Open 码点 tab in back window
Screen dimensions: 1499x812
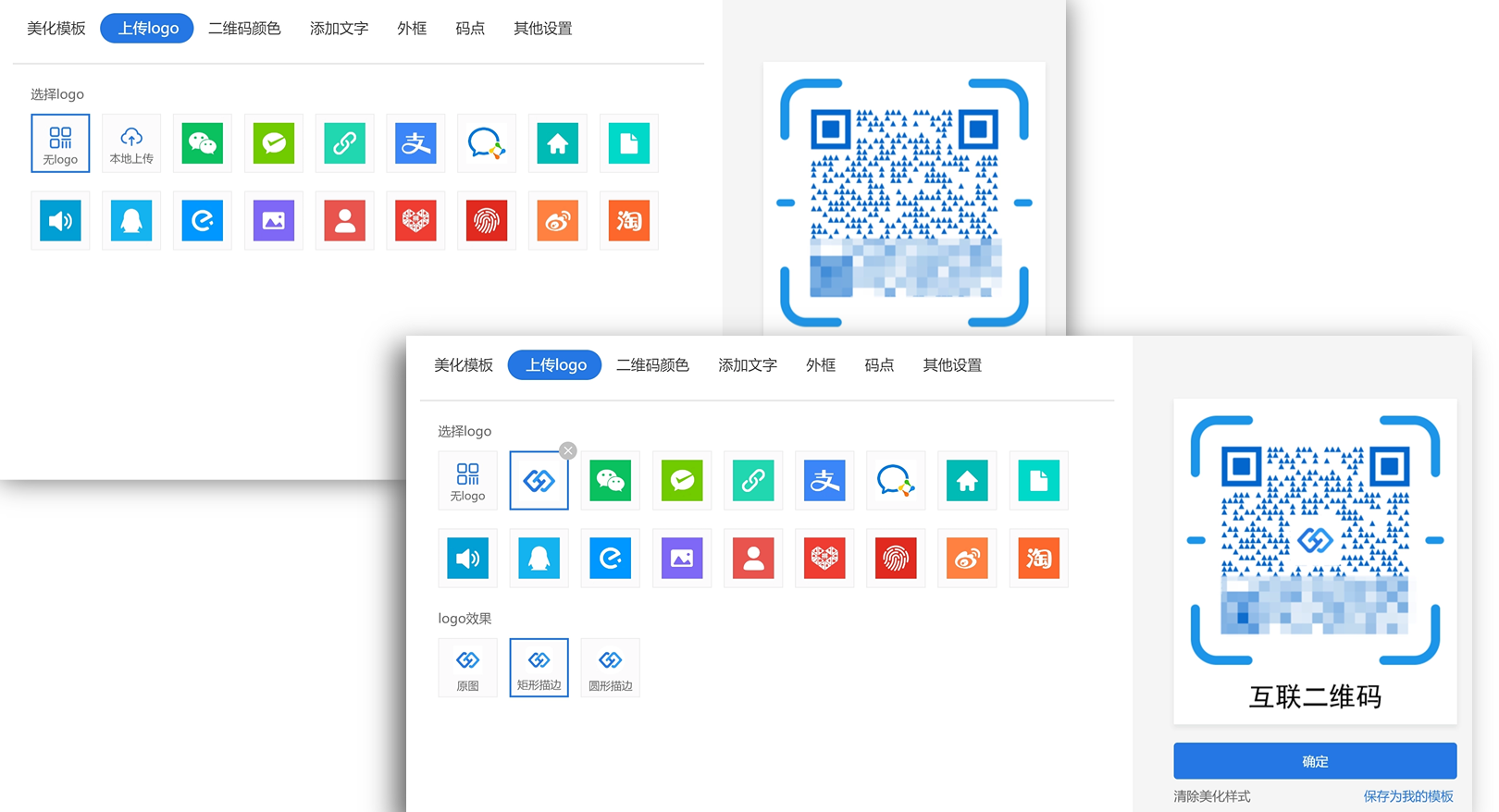click(470, 29)
